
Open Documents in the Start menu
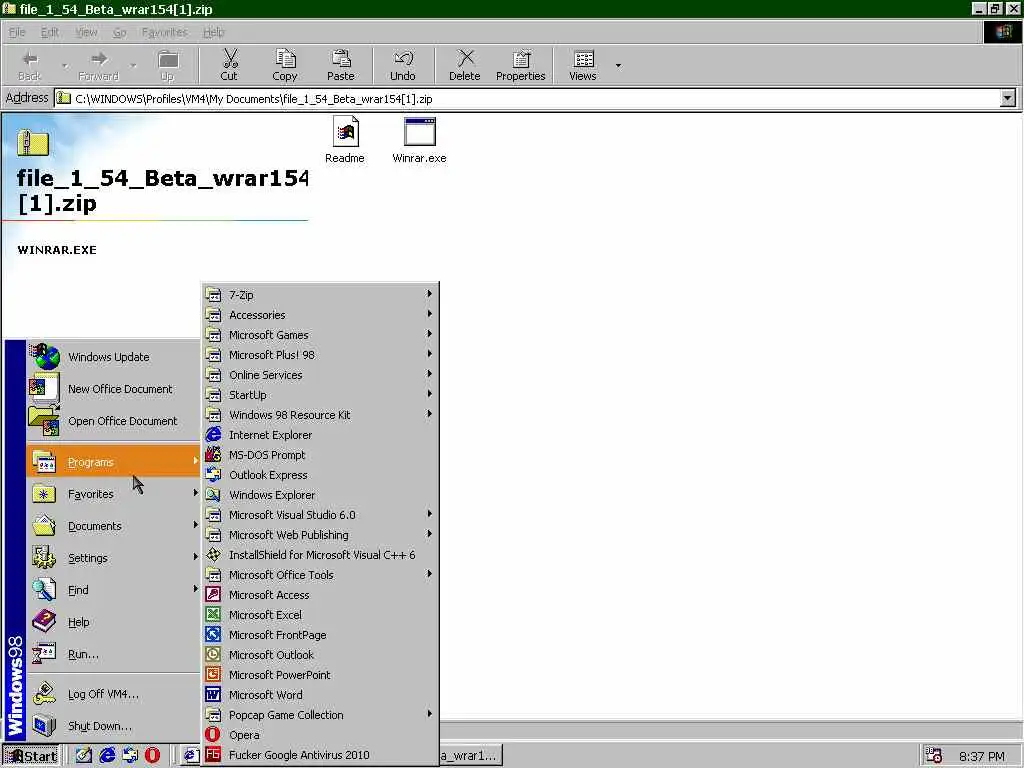(x=113, y=526)
